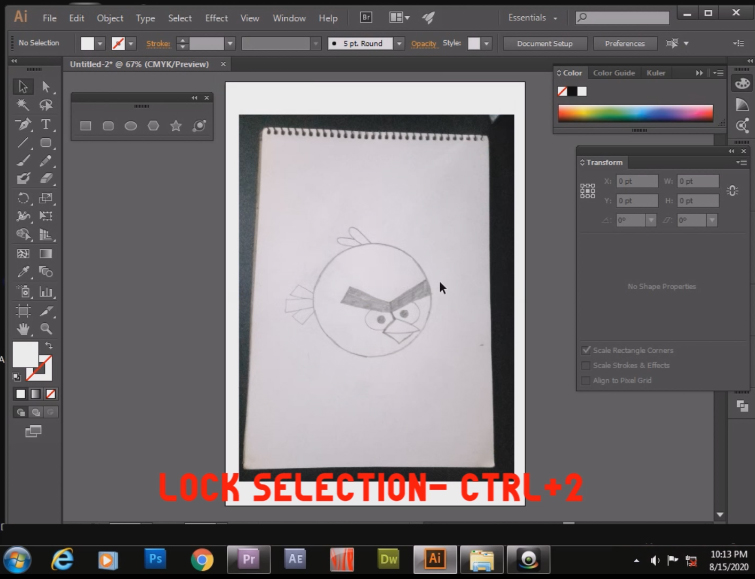The image size is (755, 579).
Task: Toggle constrain width and height proportions
Action: point(732,191)
